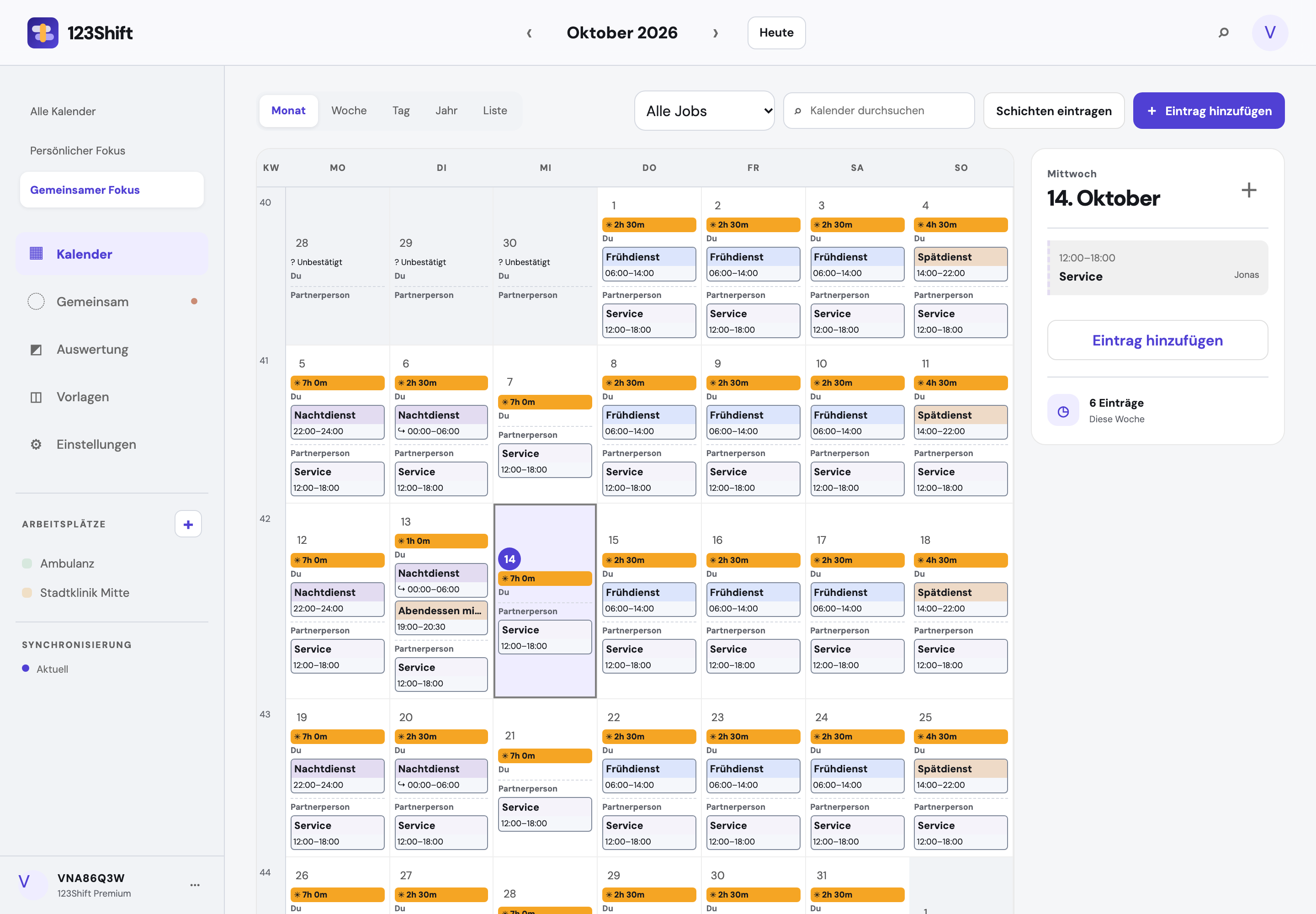Open Nachtdienst 22:00–24:00 on October 5

(337, 422)
